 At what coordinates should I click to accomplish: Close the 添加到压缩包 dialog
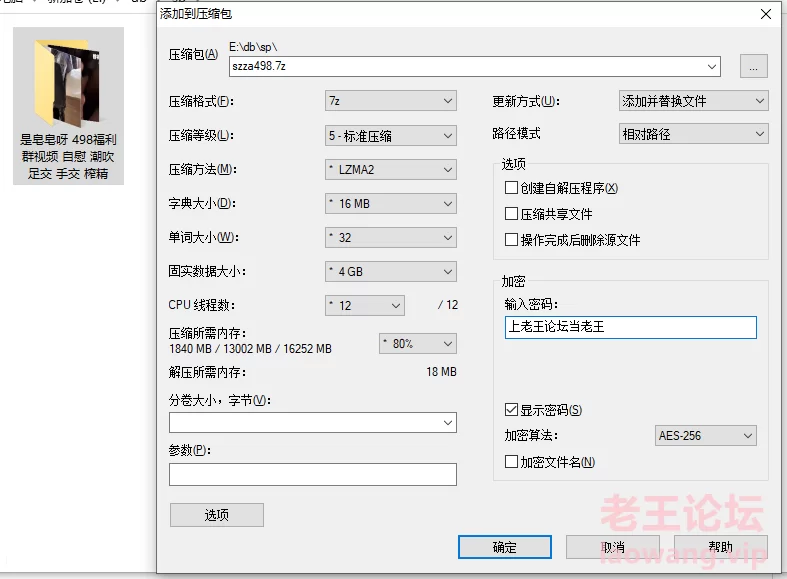[766, 14]
